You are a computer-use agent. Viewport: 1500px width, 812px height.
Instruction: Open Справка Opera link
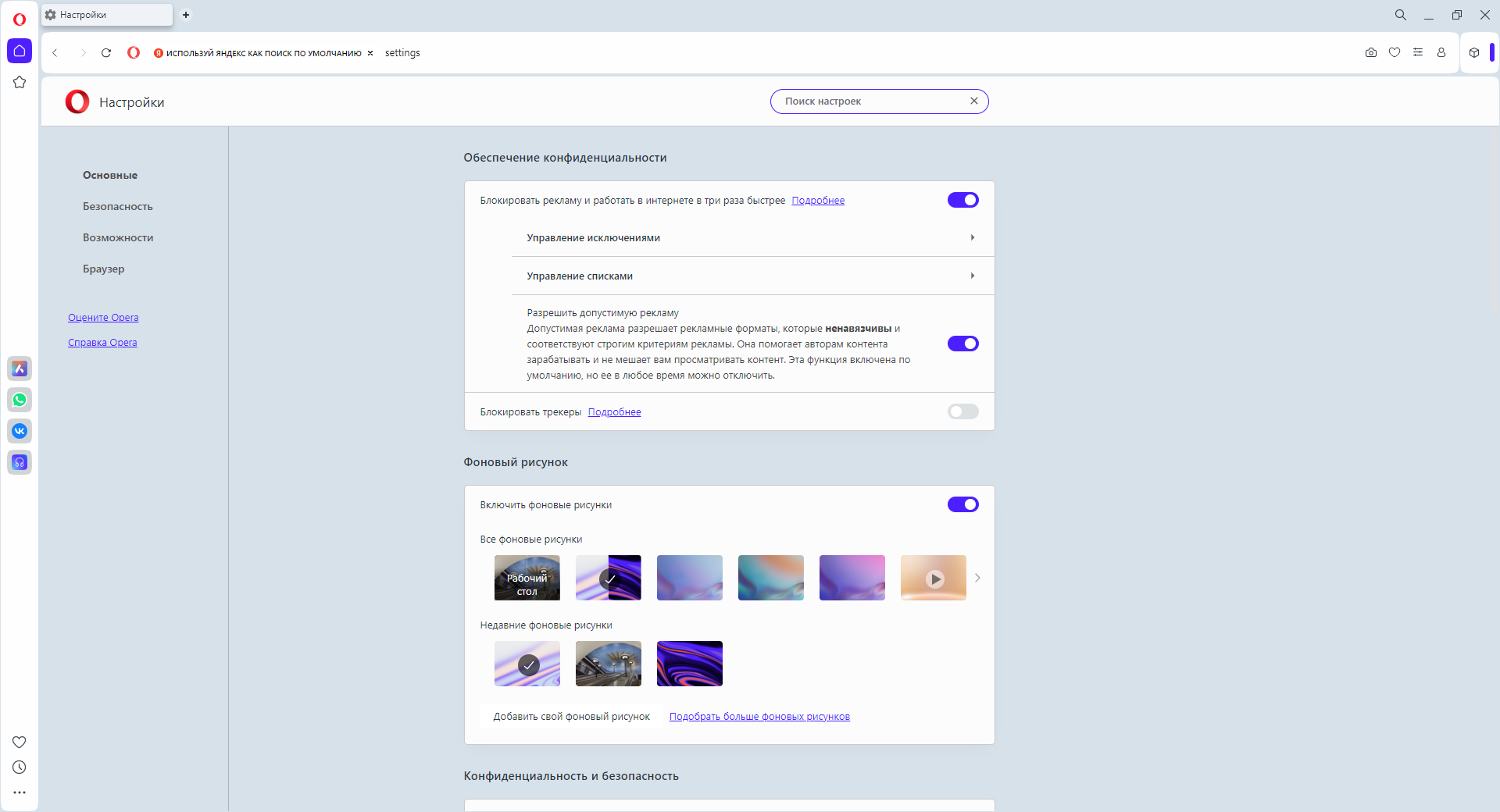point(102,343)
